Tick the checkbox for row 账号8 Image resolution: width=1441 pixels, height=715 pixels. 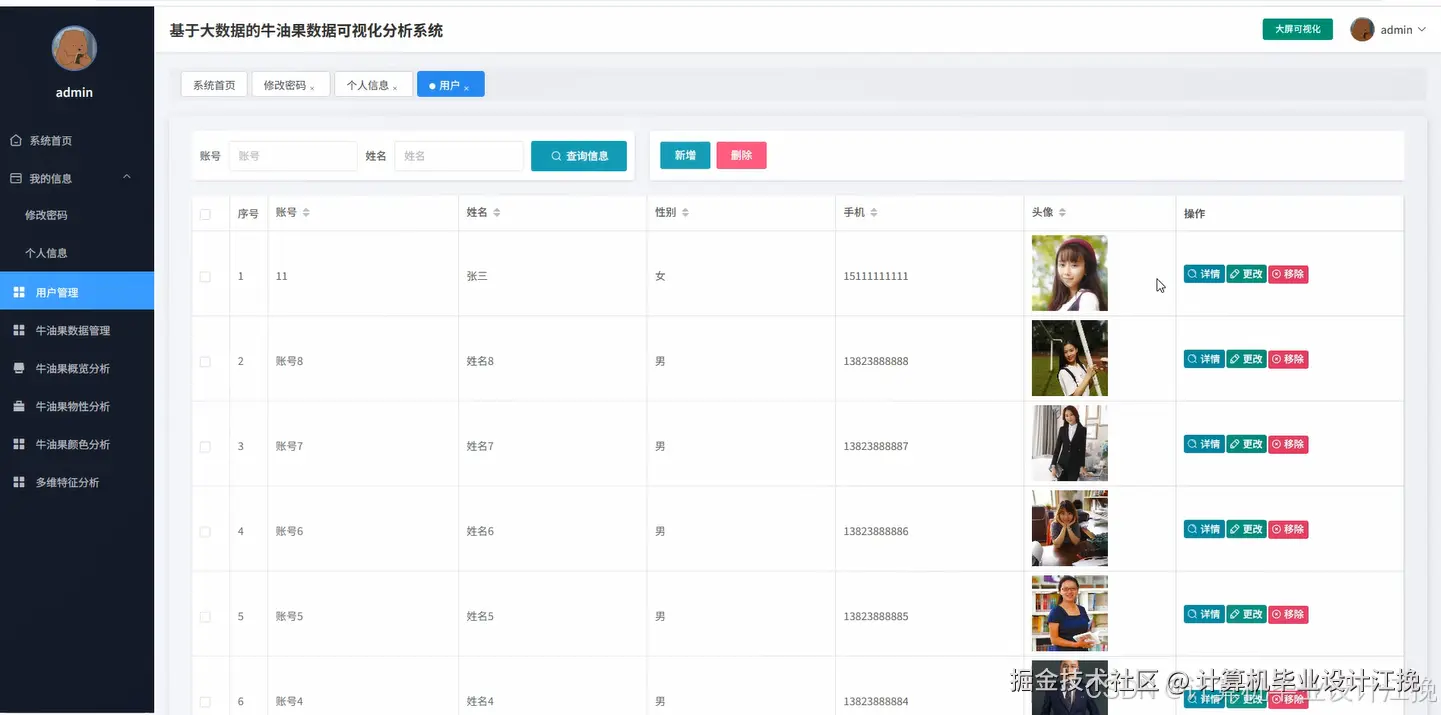coord(205,362)
